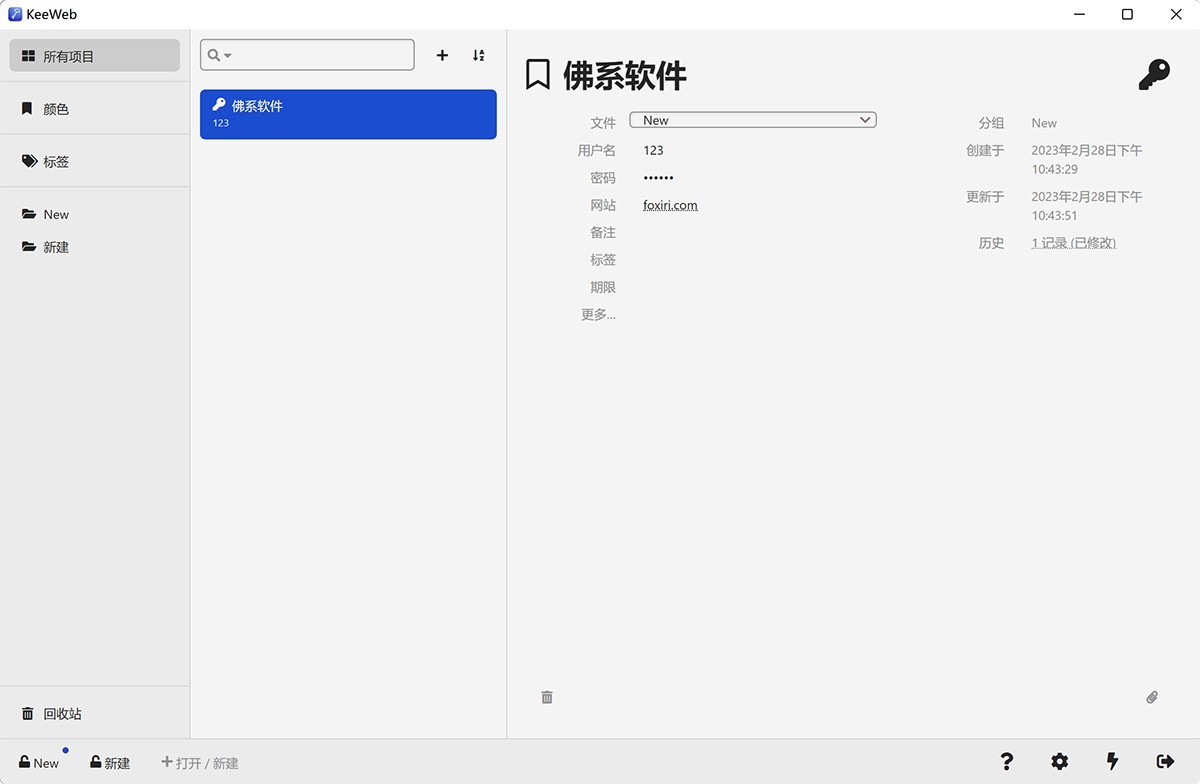
Task: Open password generator lightning icon
Action: (x=1112, y=762)
